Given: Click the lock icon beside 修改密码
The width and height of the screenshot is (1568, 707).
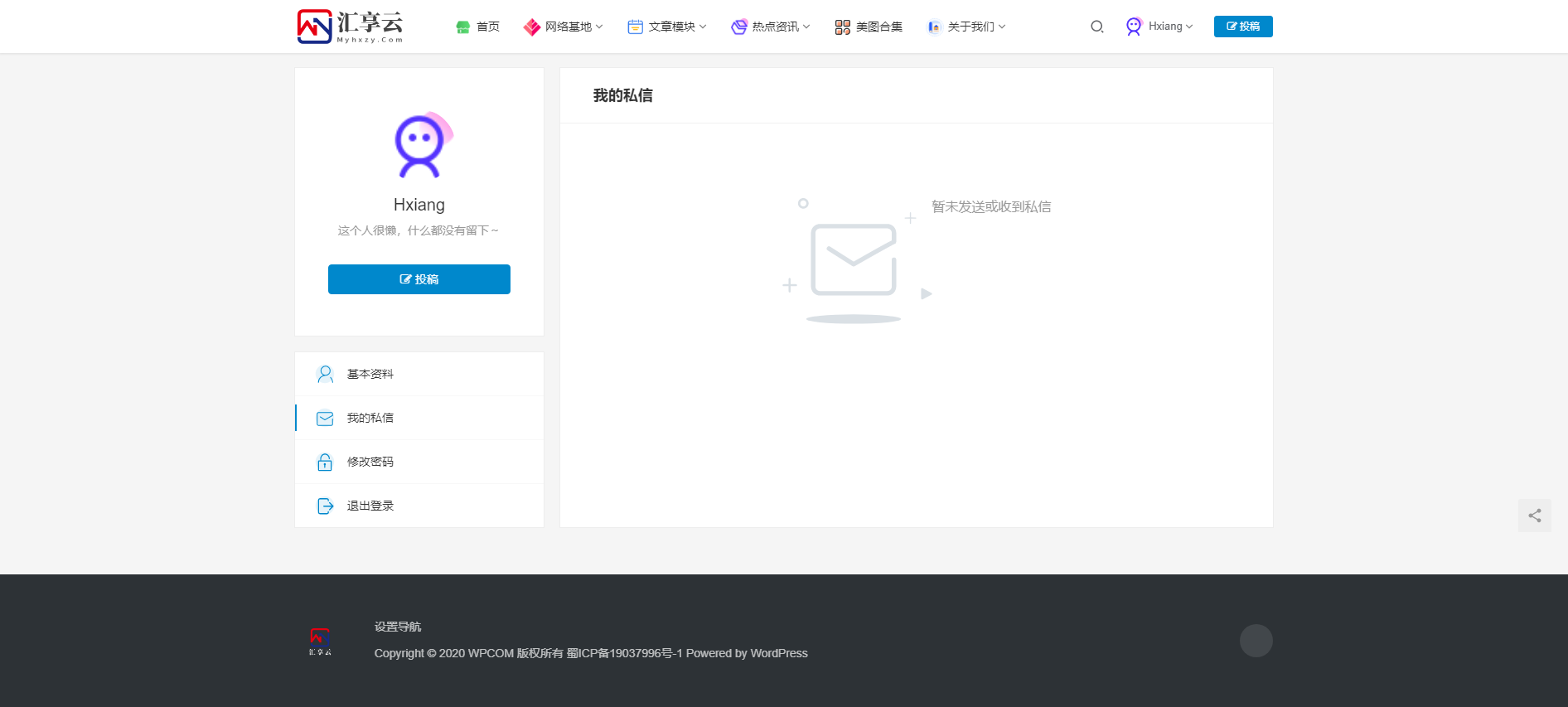Looking at the screenshot, I should point(325,462).
